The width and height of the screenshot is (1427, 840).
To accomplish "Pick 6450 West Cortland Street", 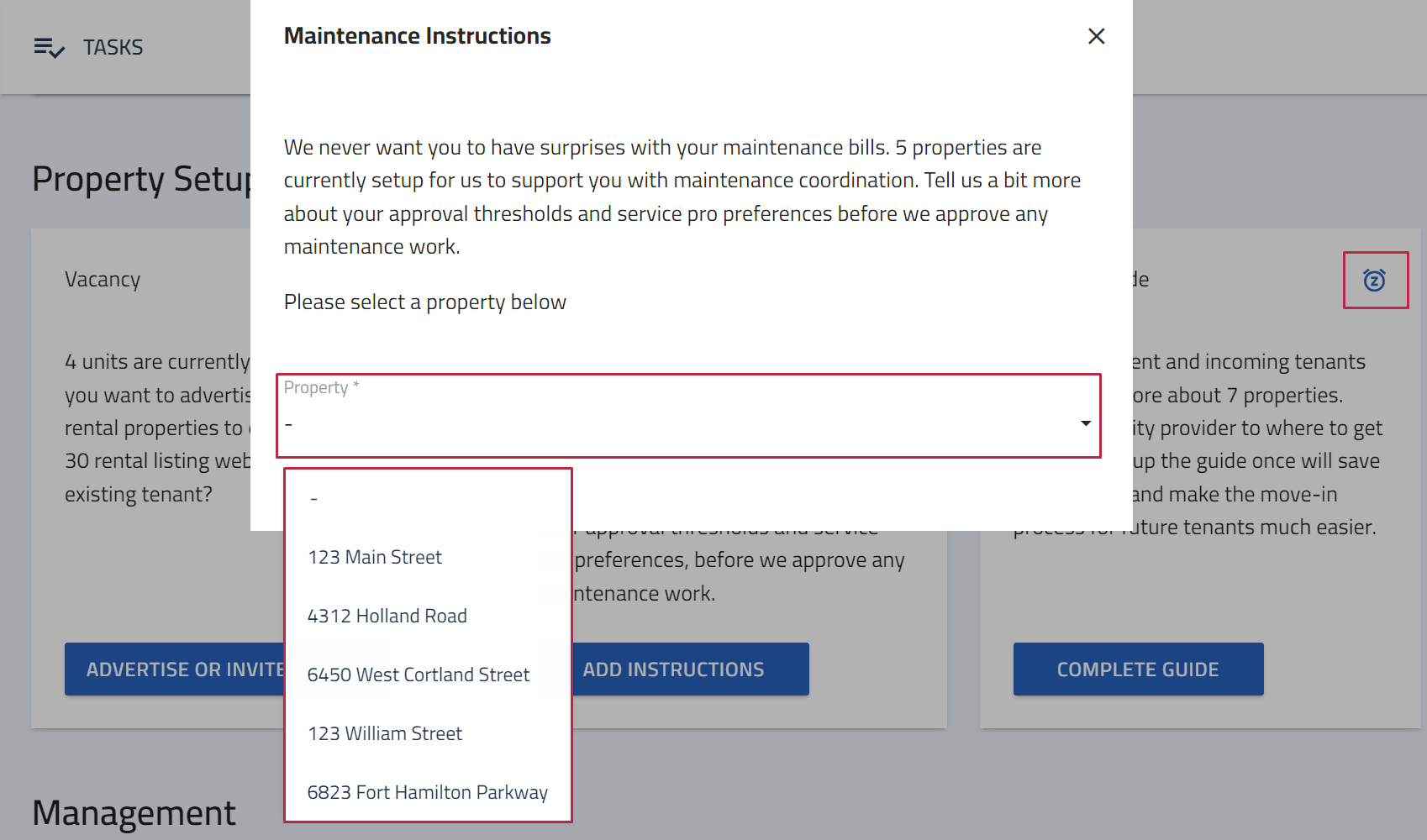I will [x=429, y=675].
